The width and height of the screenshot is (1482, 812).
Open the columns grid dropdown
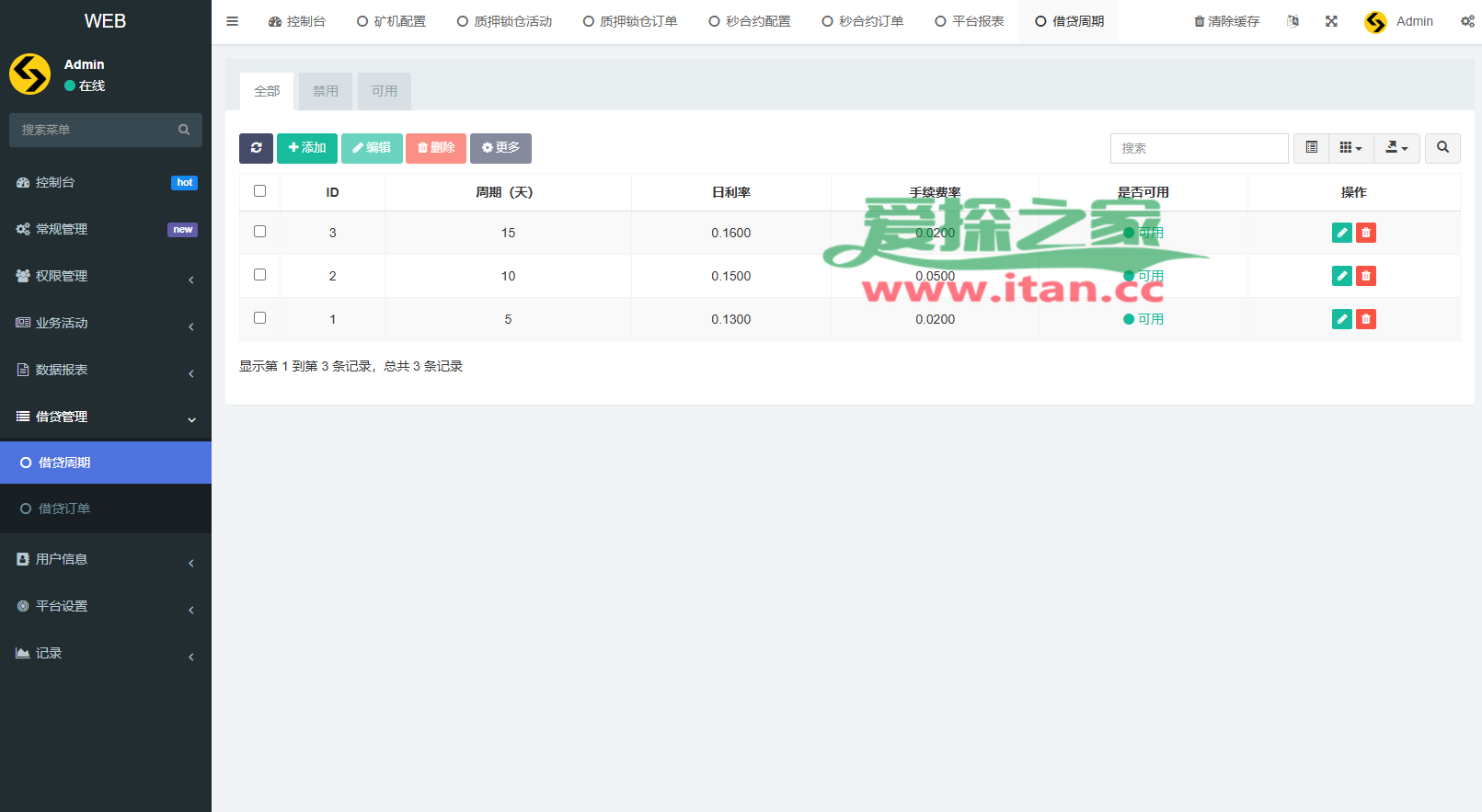pyautogui.click(x=1350, y=148)
